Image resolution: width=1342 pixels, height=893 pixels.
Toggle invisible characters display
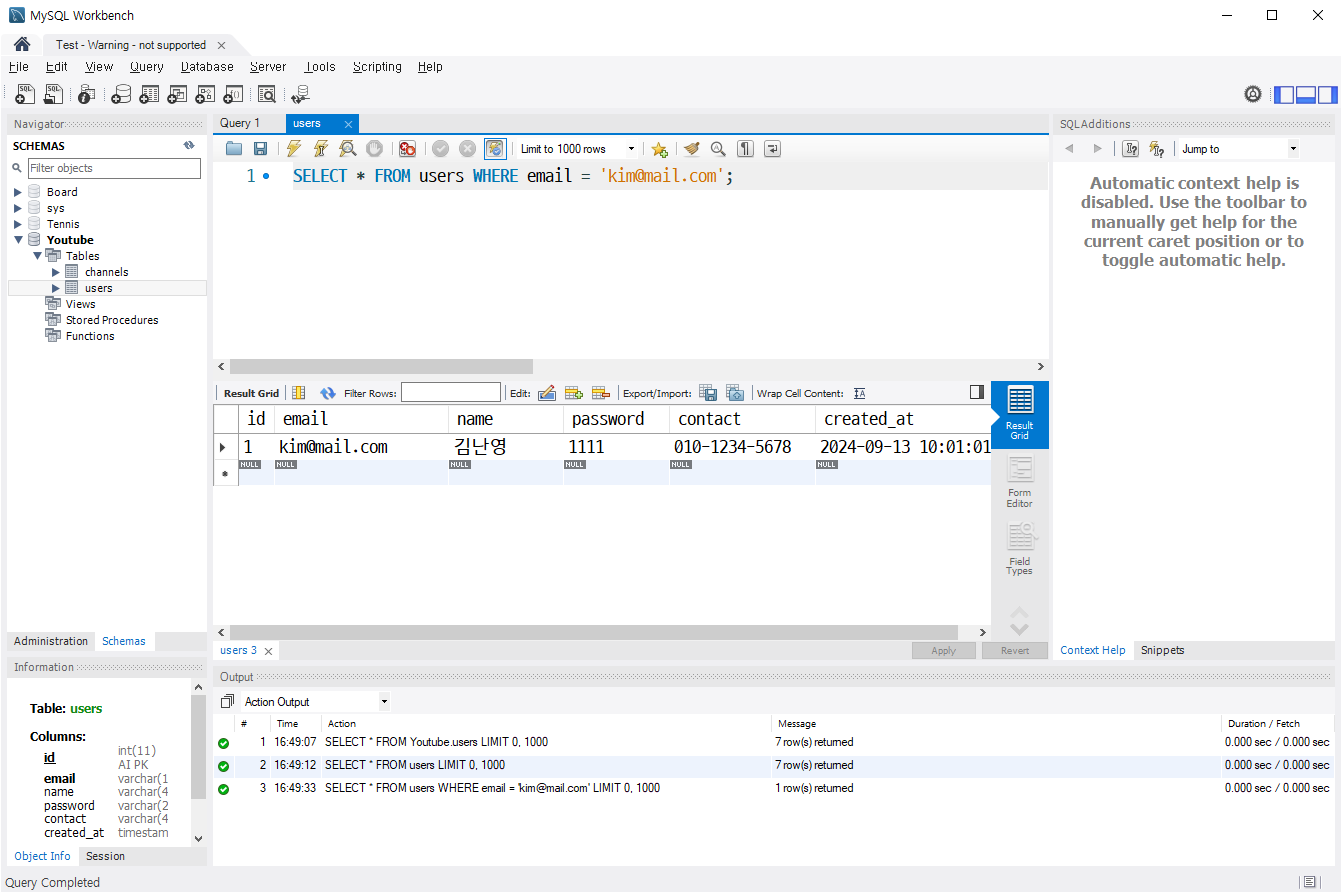click(x=745, y=149)
